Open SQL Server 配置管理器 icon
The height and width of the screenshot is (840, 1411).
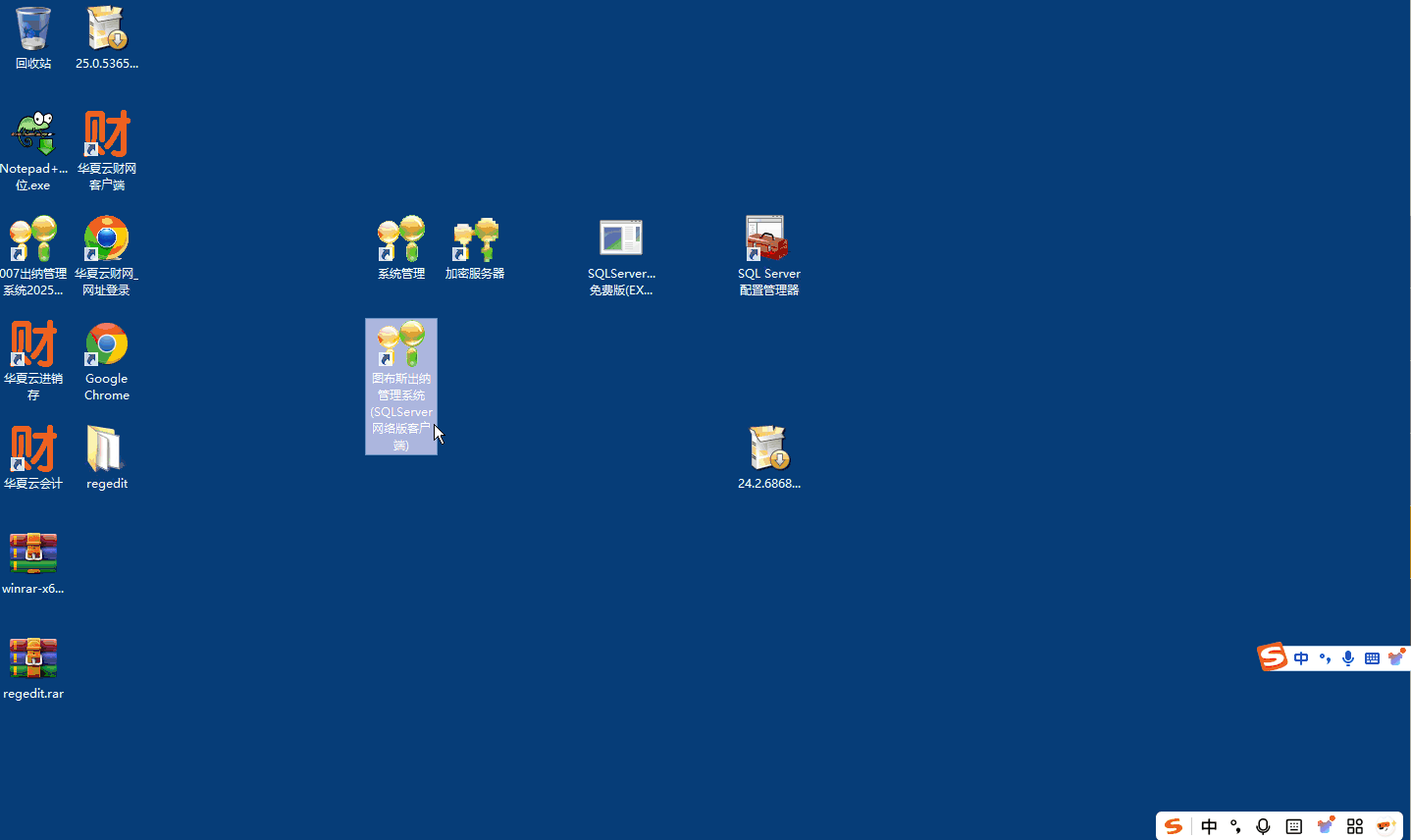[768, 240]
